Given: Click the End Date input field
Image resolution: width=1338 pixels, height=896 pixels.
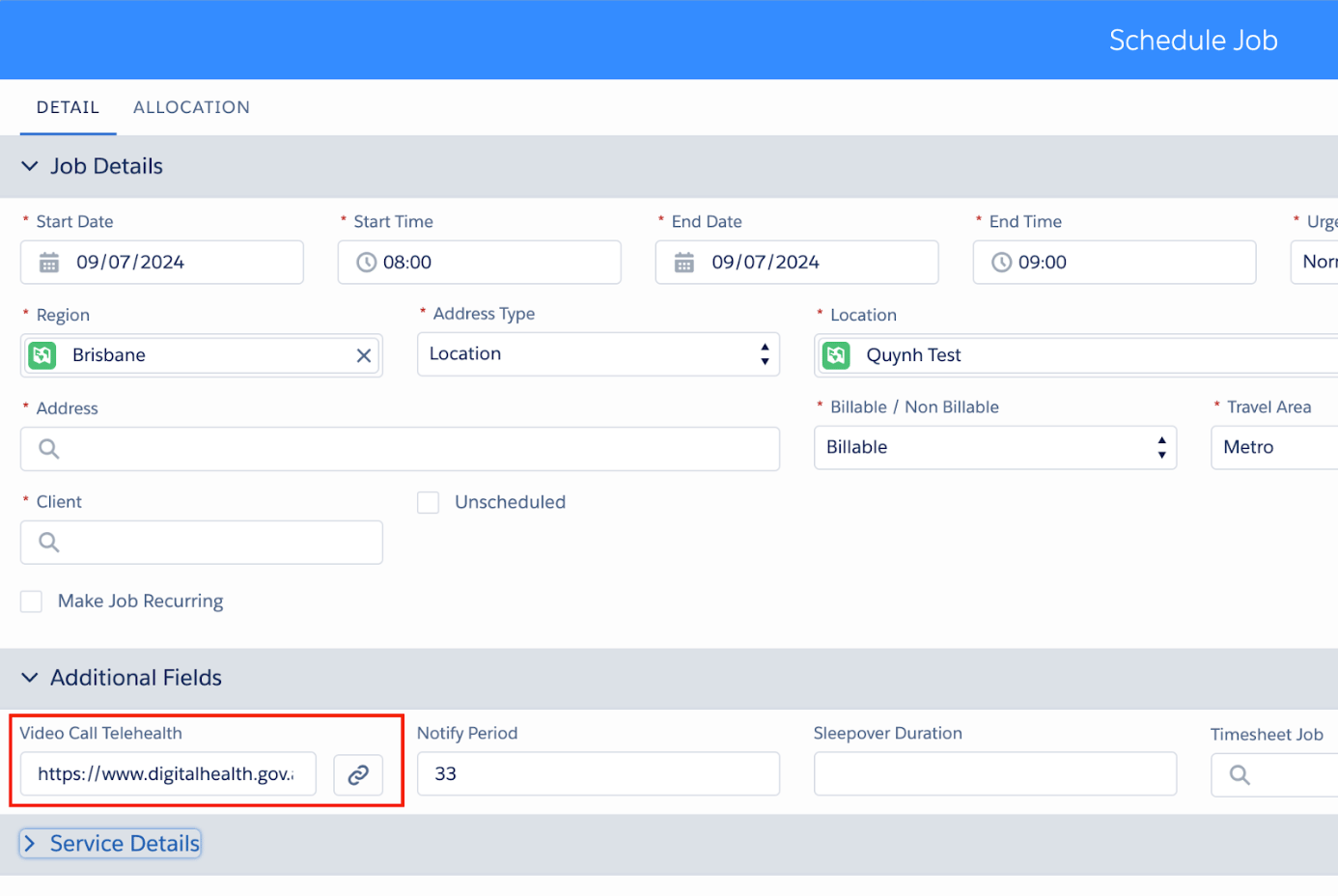Looking at the screenshot, I should point(797,263).
